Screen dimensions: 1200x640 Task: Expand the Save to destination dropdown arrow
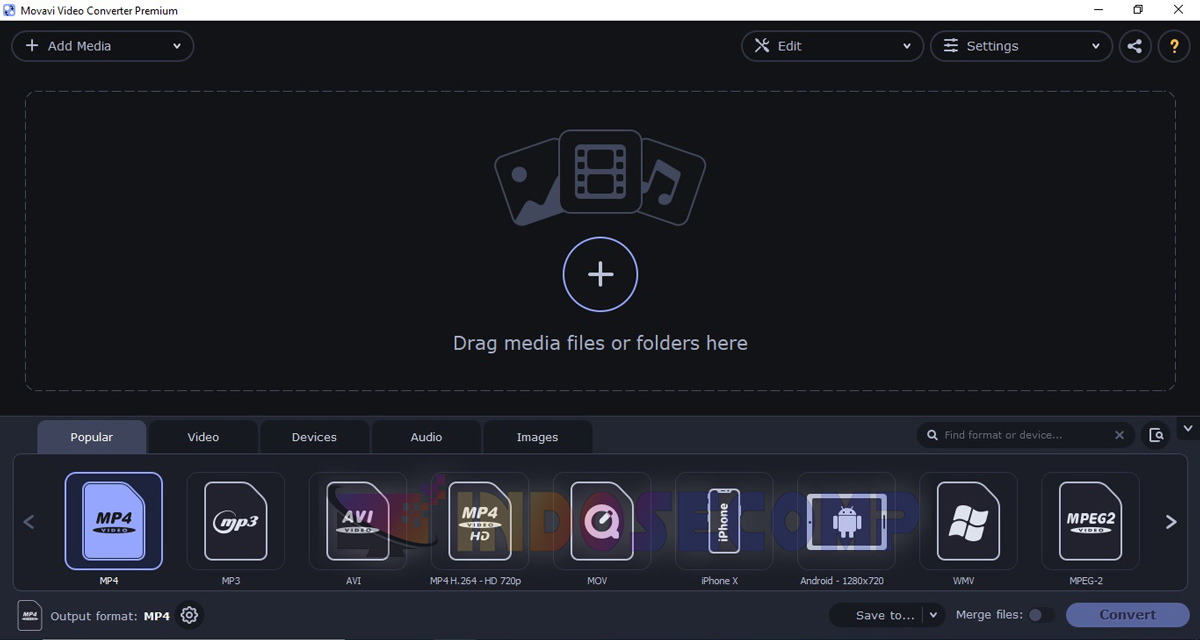coord(932,615)
